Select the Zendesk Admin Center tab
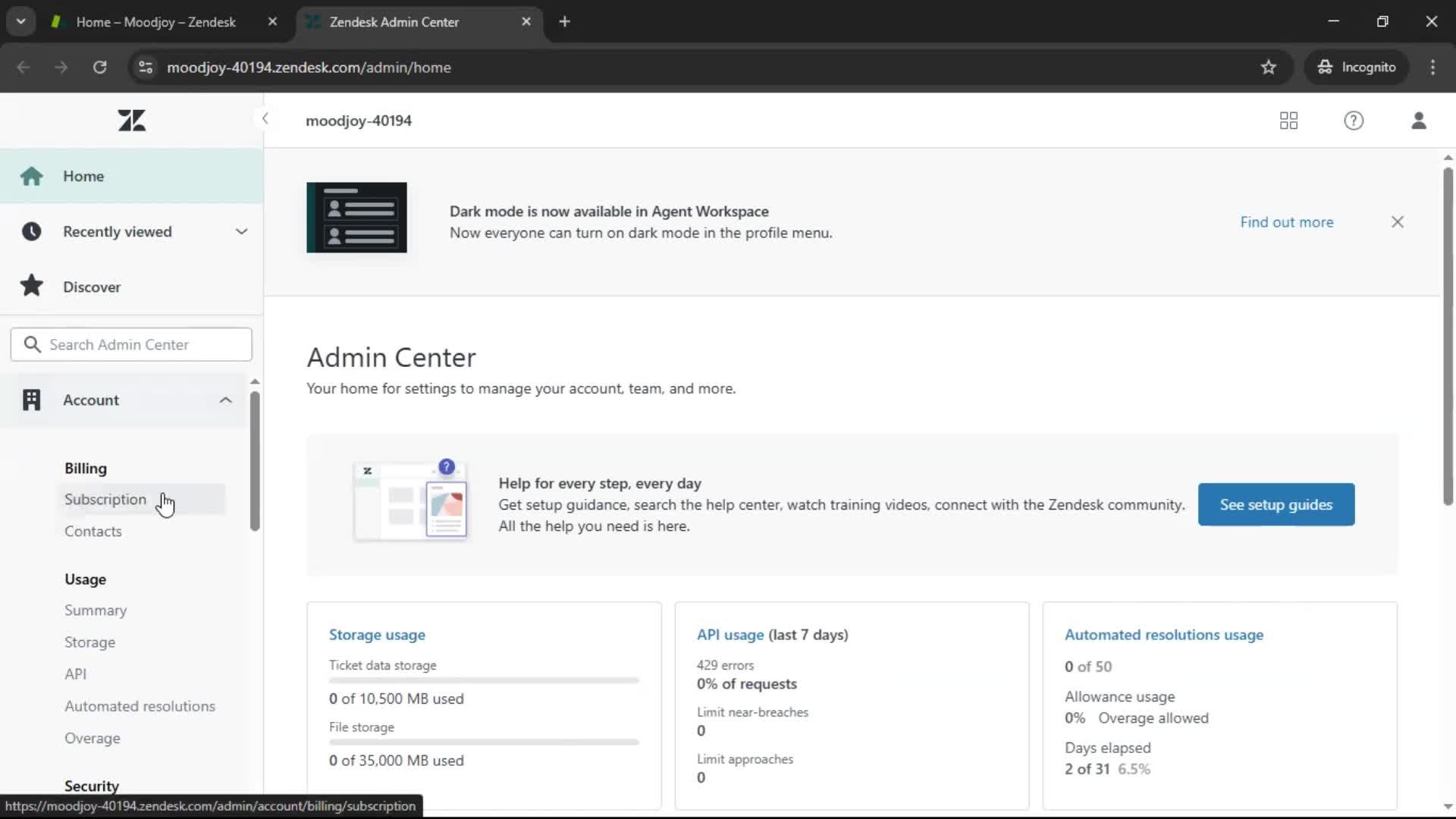The image size is (1456, 819). tap(394, 22)
